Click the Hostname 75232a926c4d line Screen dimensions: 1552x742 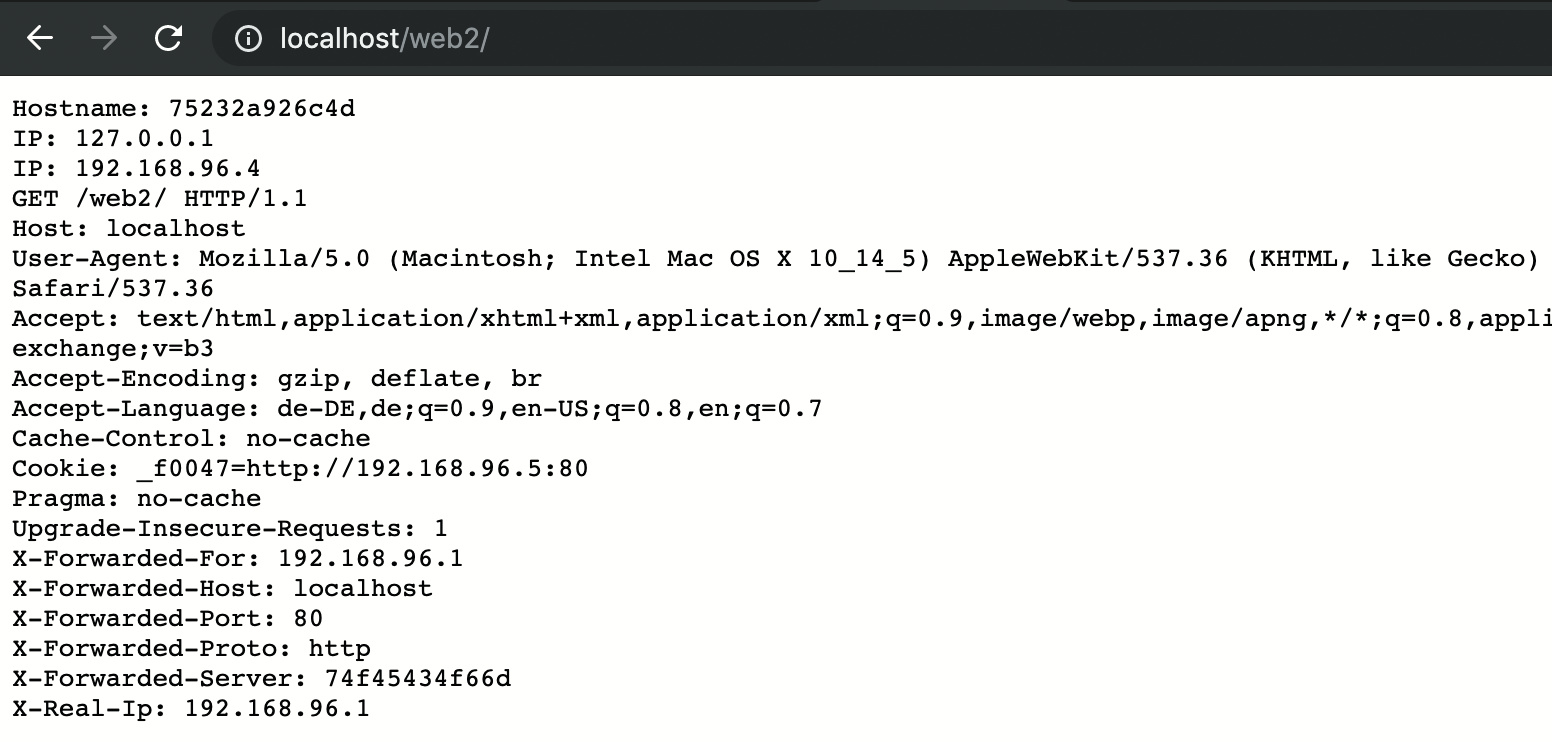(183, 108)
